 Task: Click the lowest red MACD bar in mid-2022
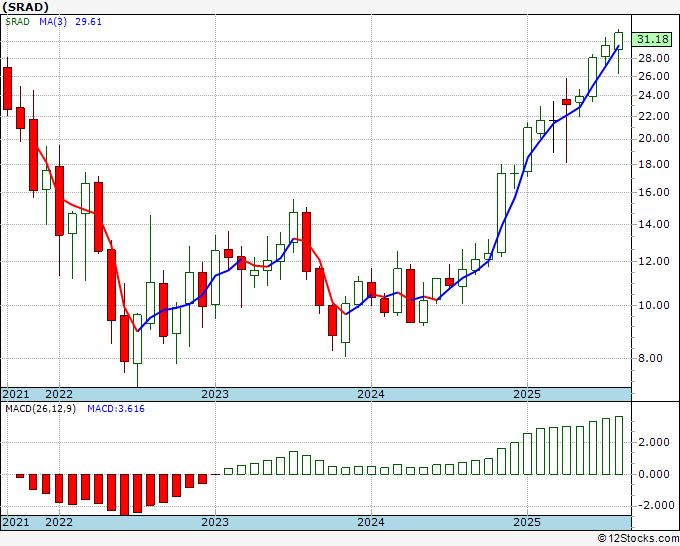click(x=124, y=495)
